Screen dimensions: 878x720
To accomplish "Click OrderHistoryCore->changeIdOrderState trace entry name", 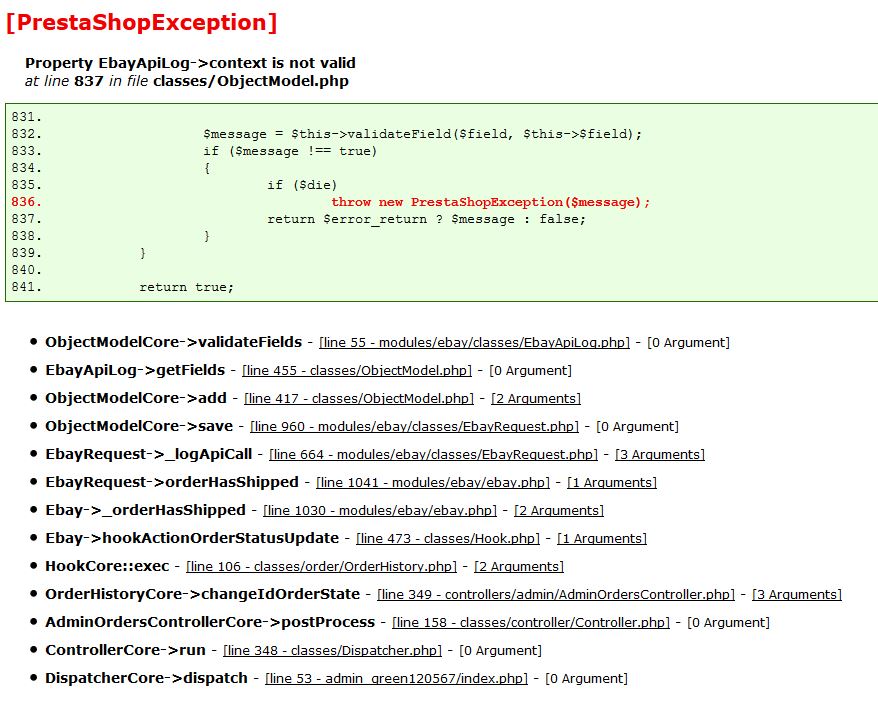I will click(203, 594).
